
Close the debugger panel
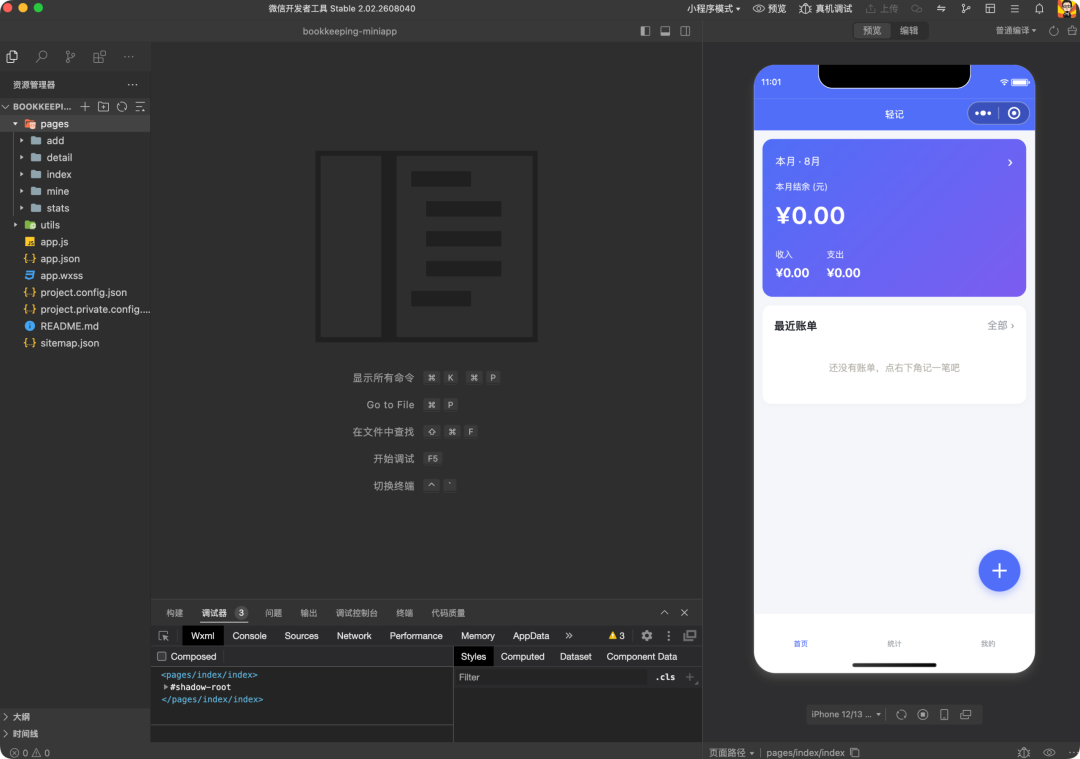[x=685, y=613]
